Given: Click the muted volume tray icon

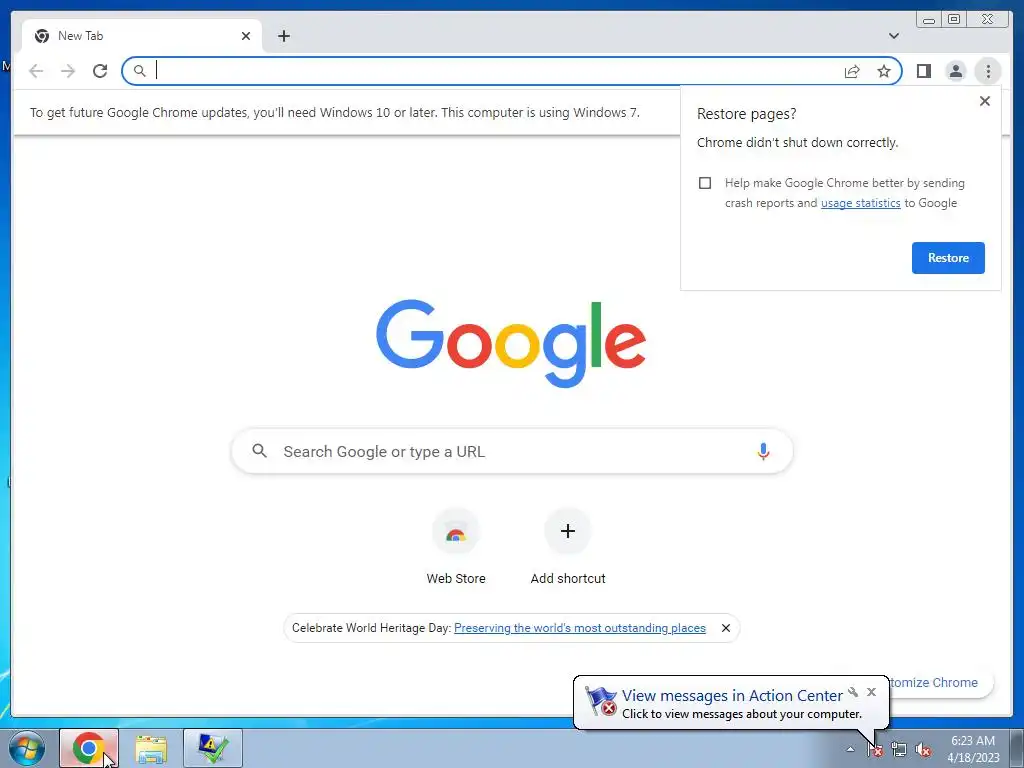Looking at the screenshot, I should tap(923, 750).
